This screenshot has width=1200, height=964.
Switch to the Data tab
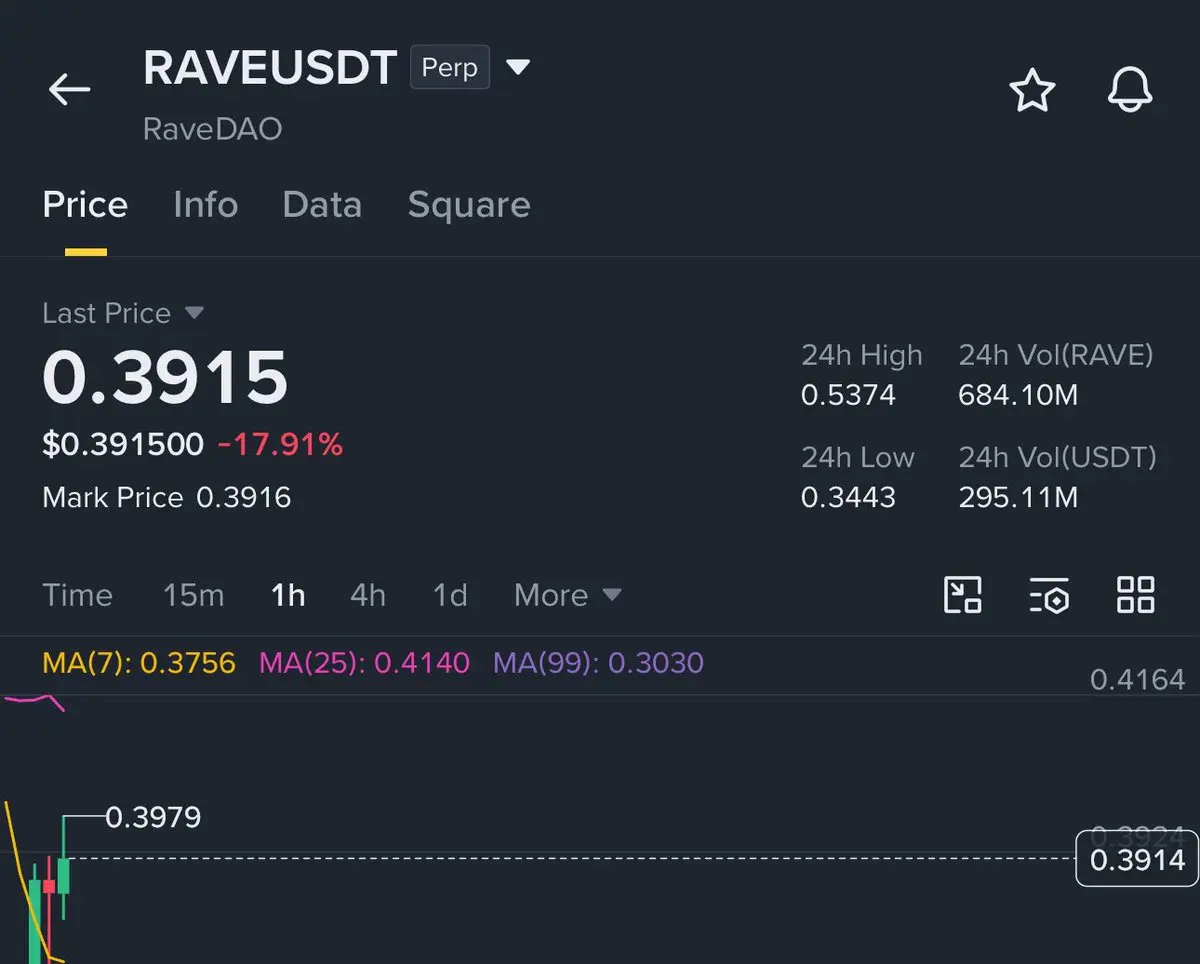coord(322,204)
